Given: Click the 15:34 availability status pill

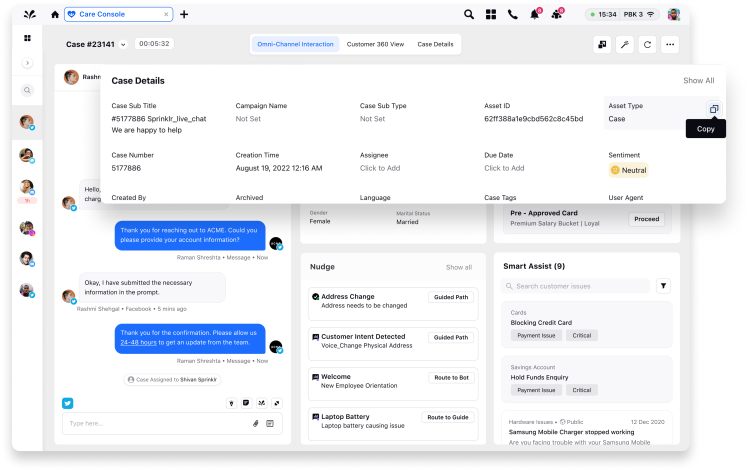Looking at the screenshot, I should tap(603, 14).
